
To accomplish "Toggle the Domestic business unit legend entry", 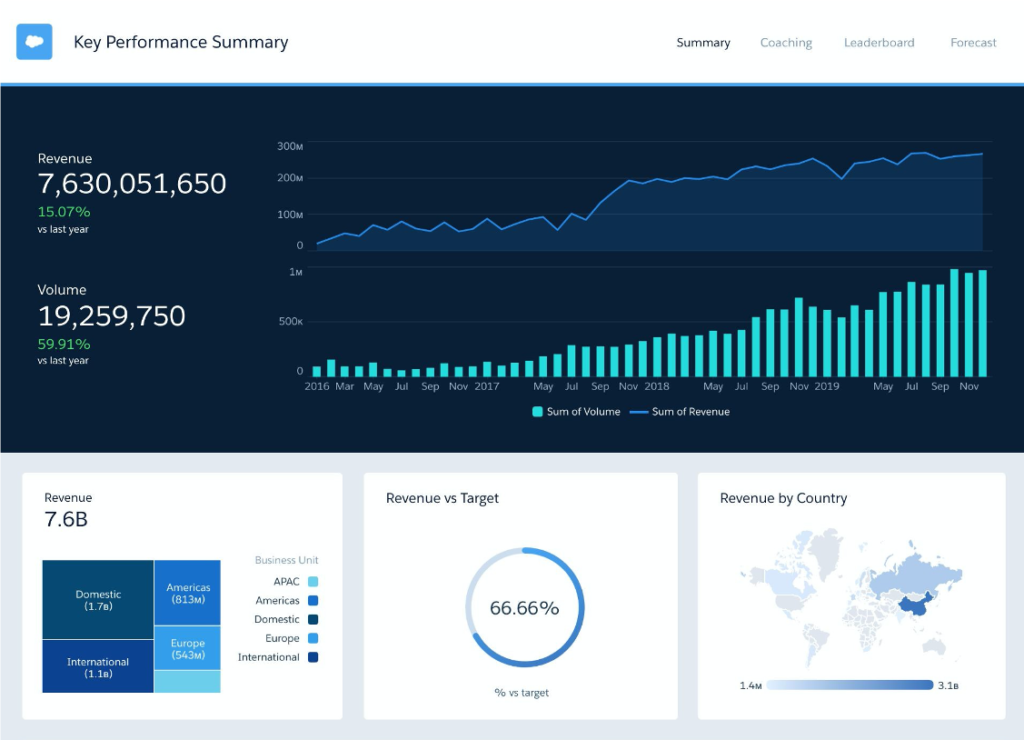I will coord(313,619).
